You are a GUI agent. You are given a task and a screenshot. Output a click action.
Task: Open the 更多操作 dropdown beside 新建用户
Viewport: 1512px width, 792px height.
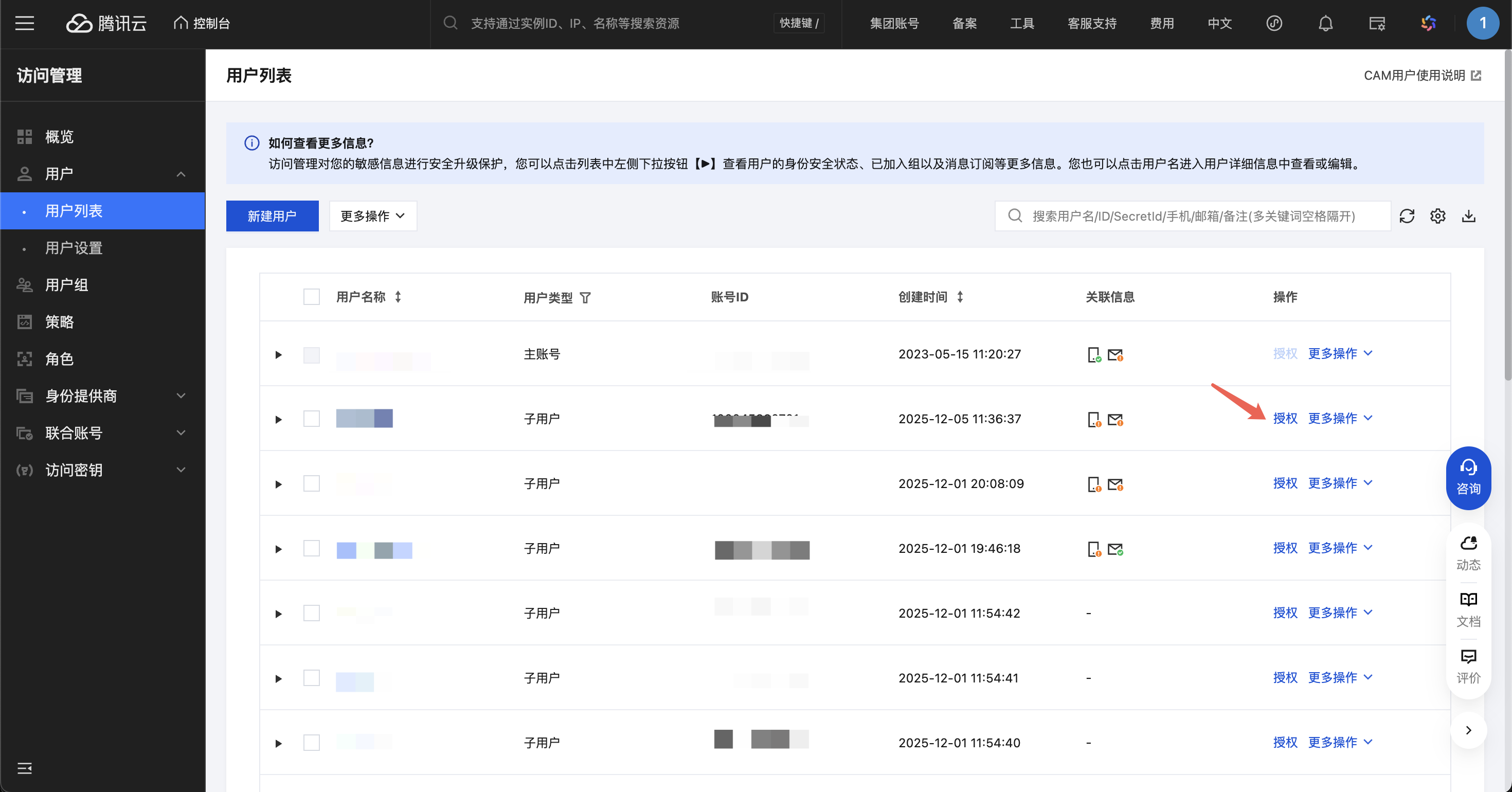[373, 216]
